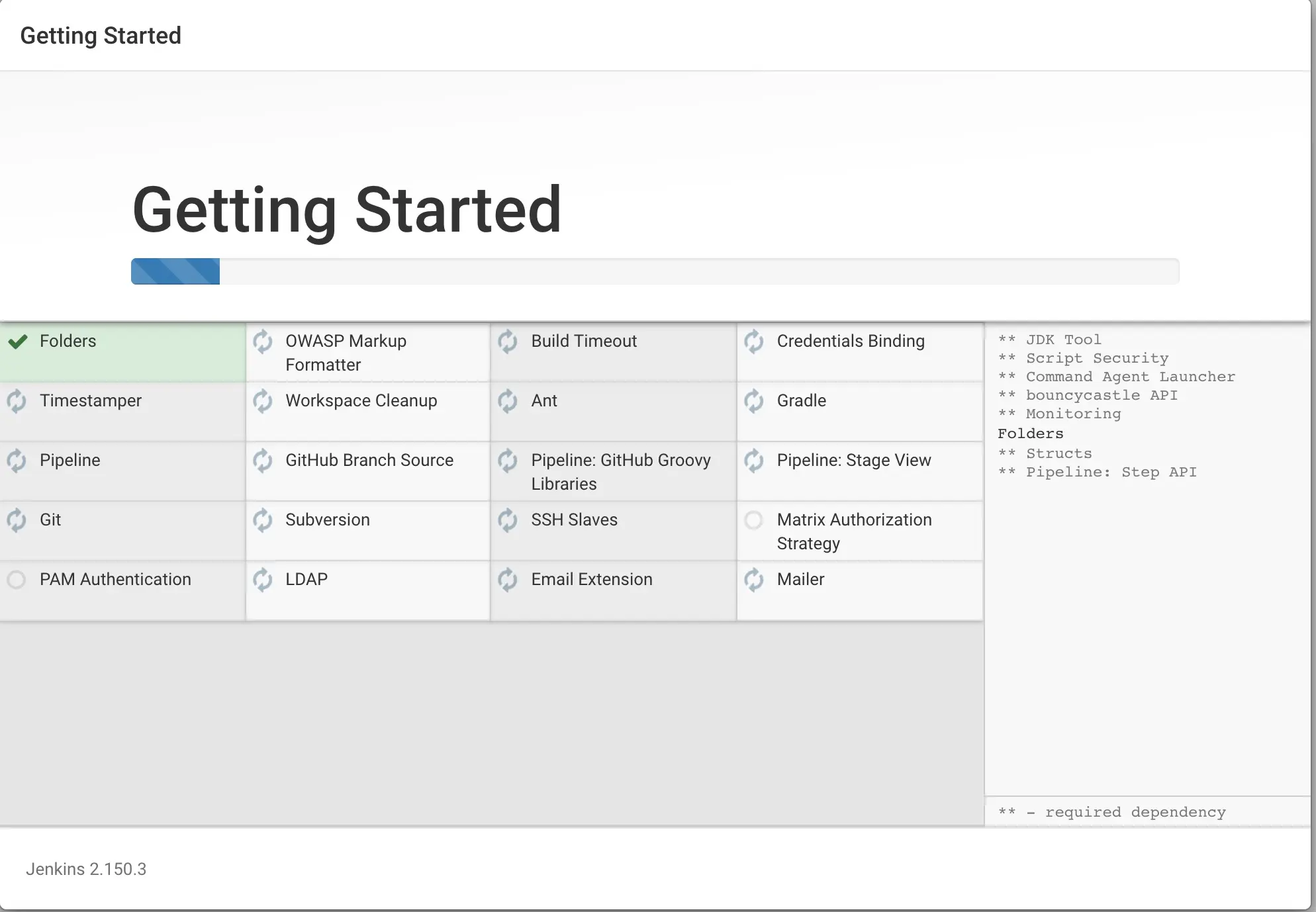The height and width of the screenshot is (912, 1316).
Task: Click the spinner icon next to Gradle
Action: [754, 401]
